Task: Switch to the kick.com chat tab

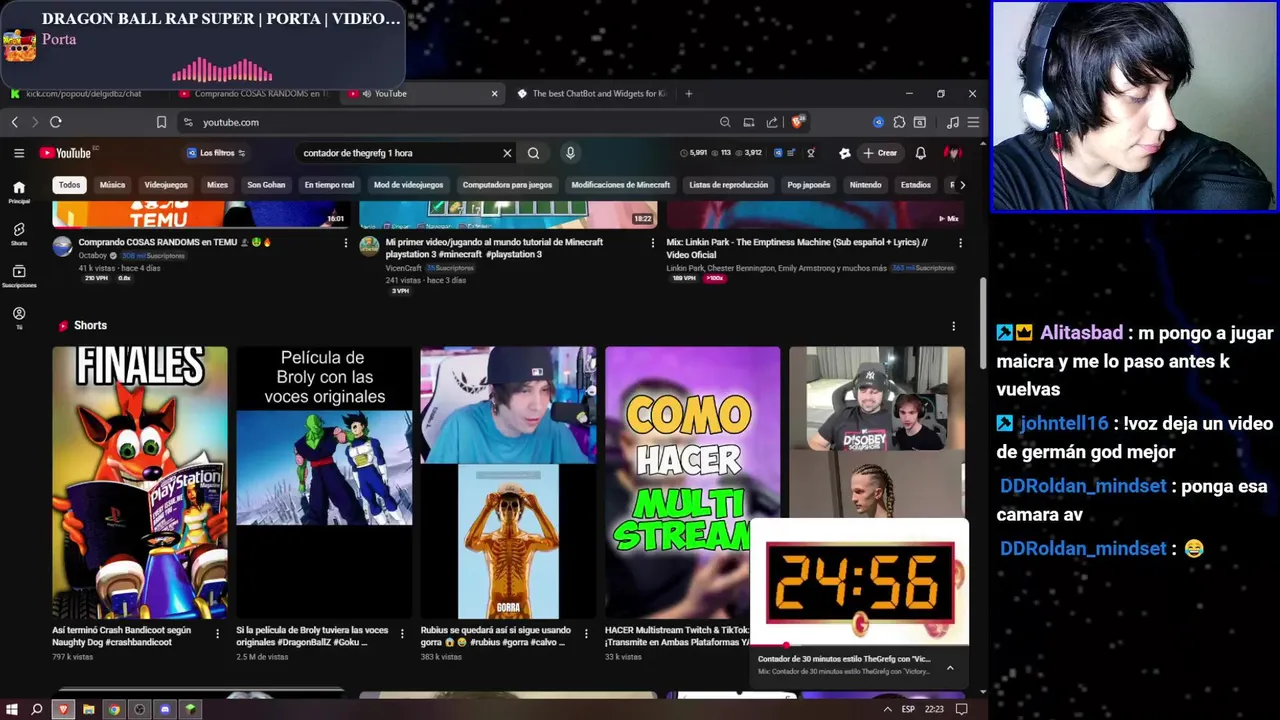Action: click(83, 93)
